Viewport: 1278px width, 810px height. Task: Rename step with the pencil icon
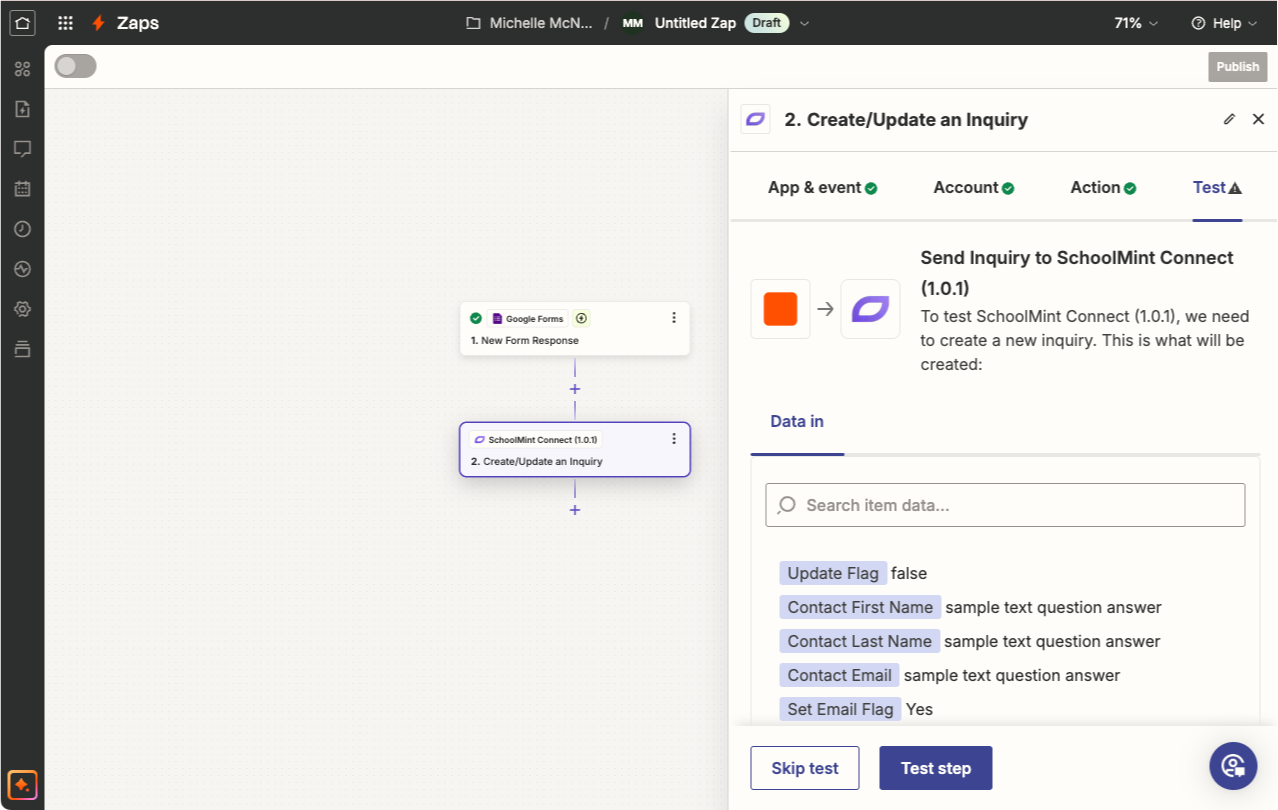(1229, 119)
